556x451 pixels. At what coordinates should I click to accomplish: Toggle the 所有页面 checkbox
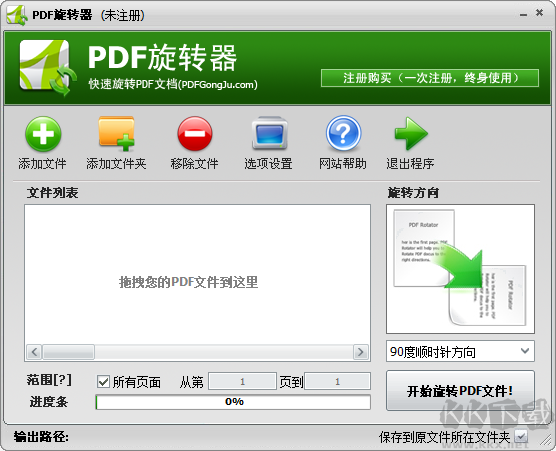(103, 382)
